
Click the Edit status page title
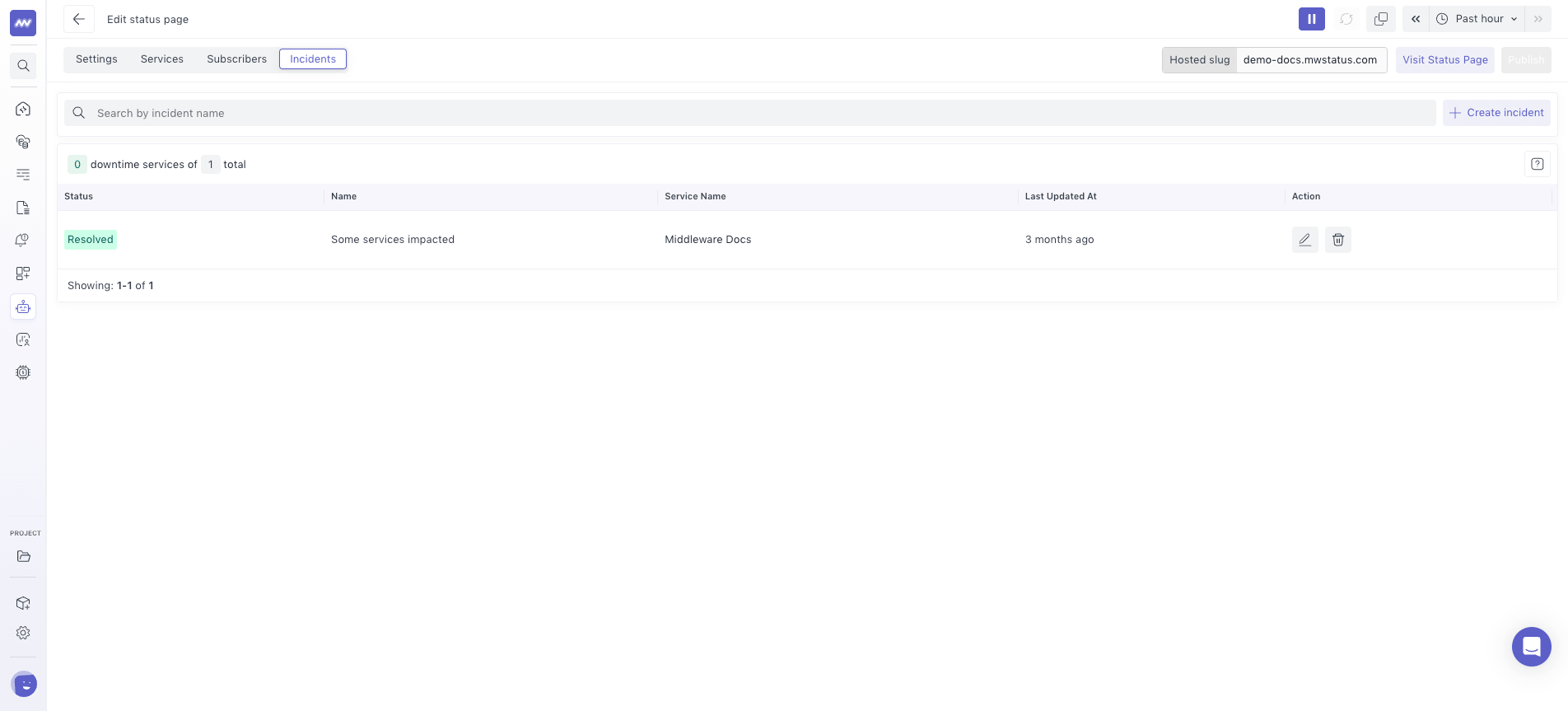[x=148, y=19]
